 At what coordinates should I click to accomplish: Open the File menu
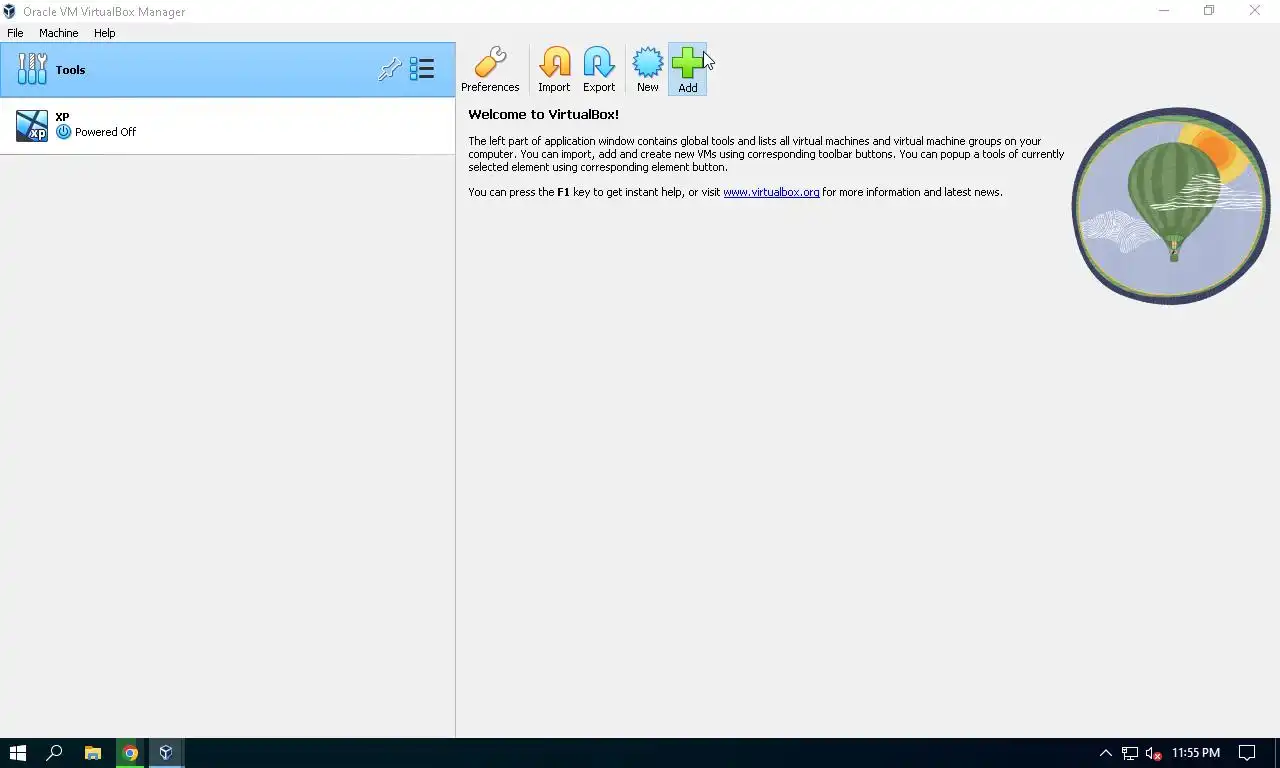(15, 33)
